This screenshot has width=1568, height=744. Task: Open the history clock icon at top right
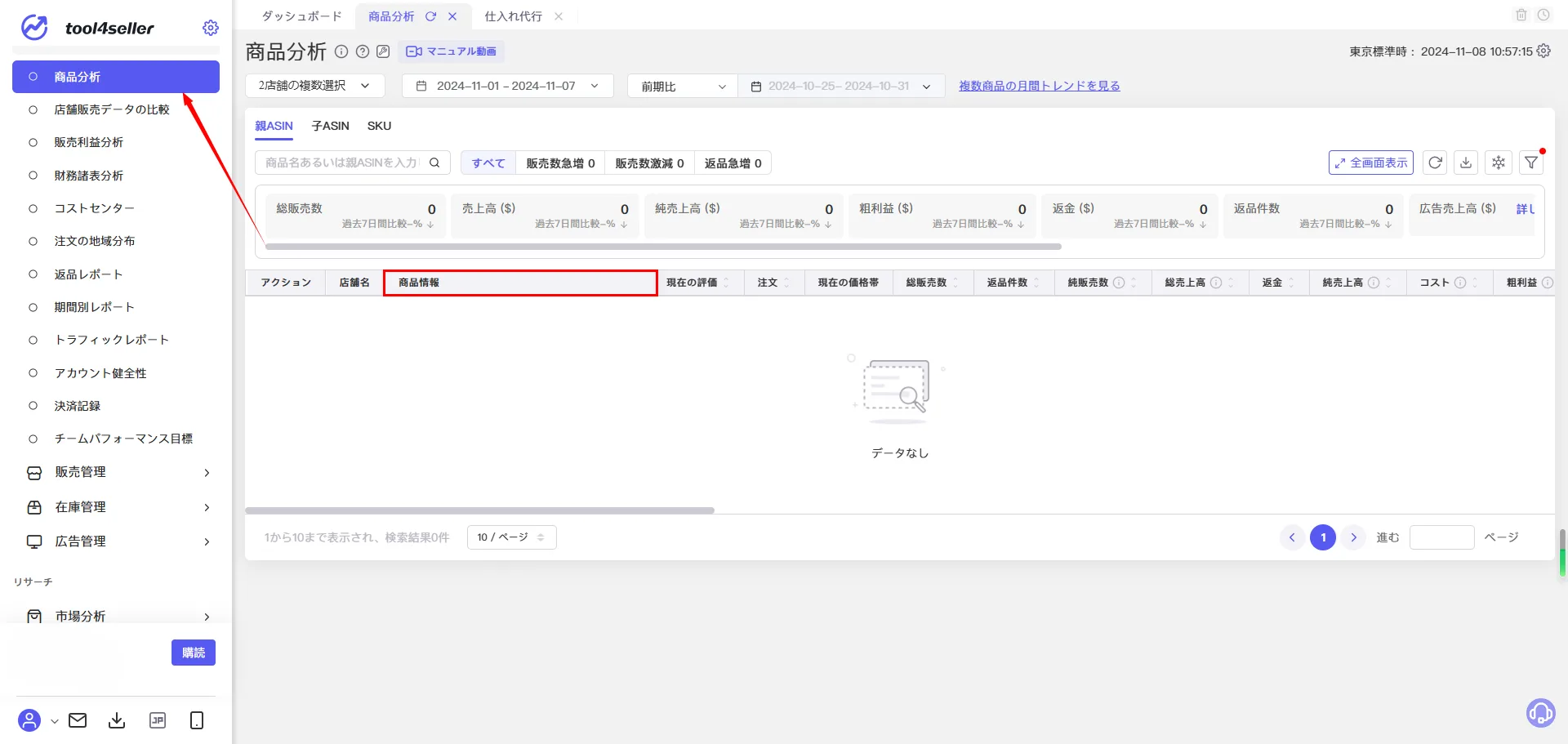tap(1543, 15)
